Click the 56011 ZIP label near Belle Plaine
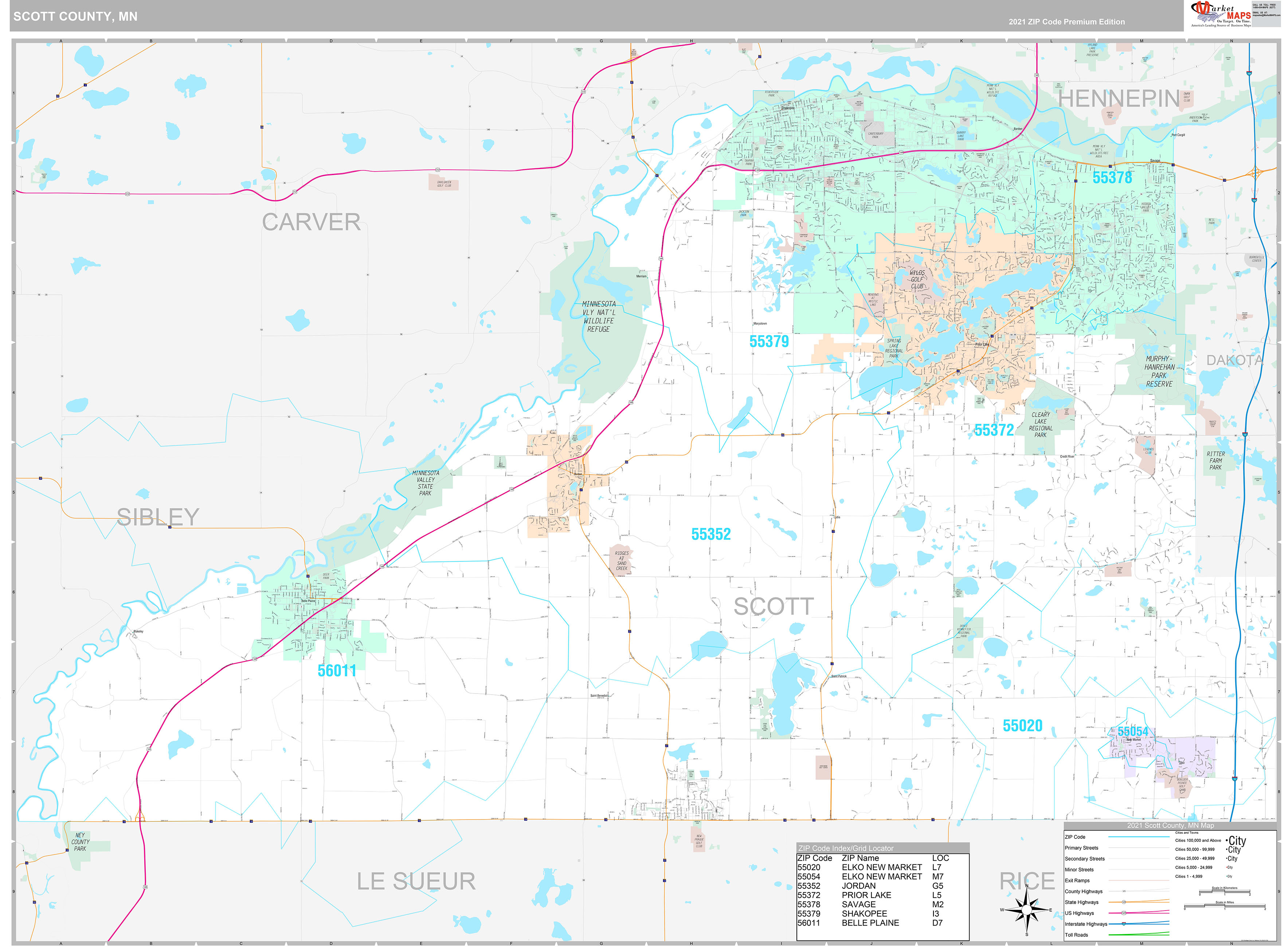 point(337,671)
